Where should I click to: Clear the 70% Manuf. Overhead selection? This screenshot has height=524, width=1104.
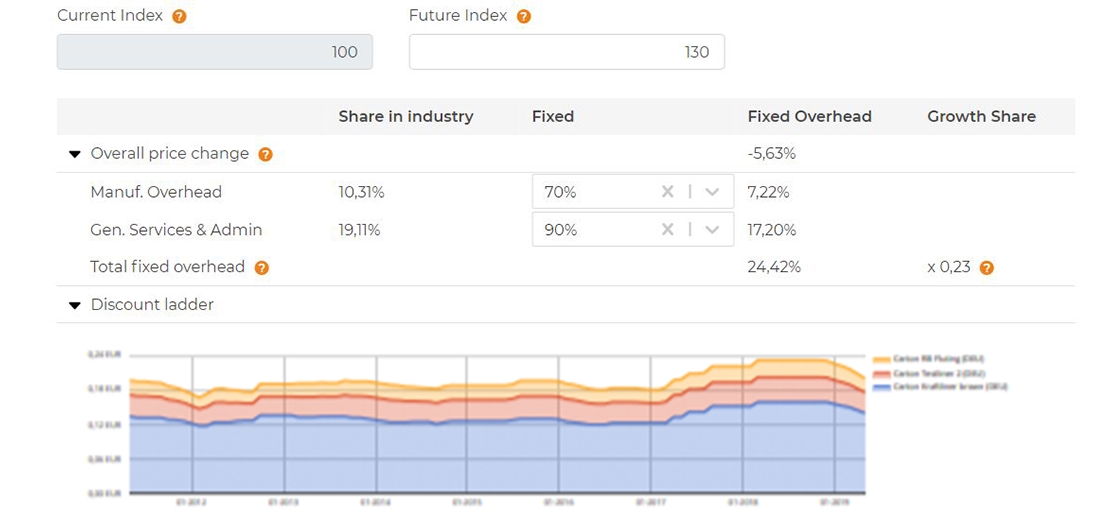pyautogui.click(x=667, y=192)
